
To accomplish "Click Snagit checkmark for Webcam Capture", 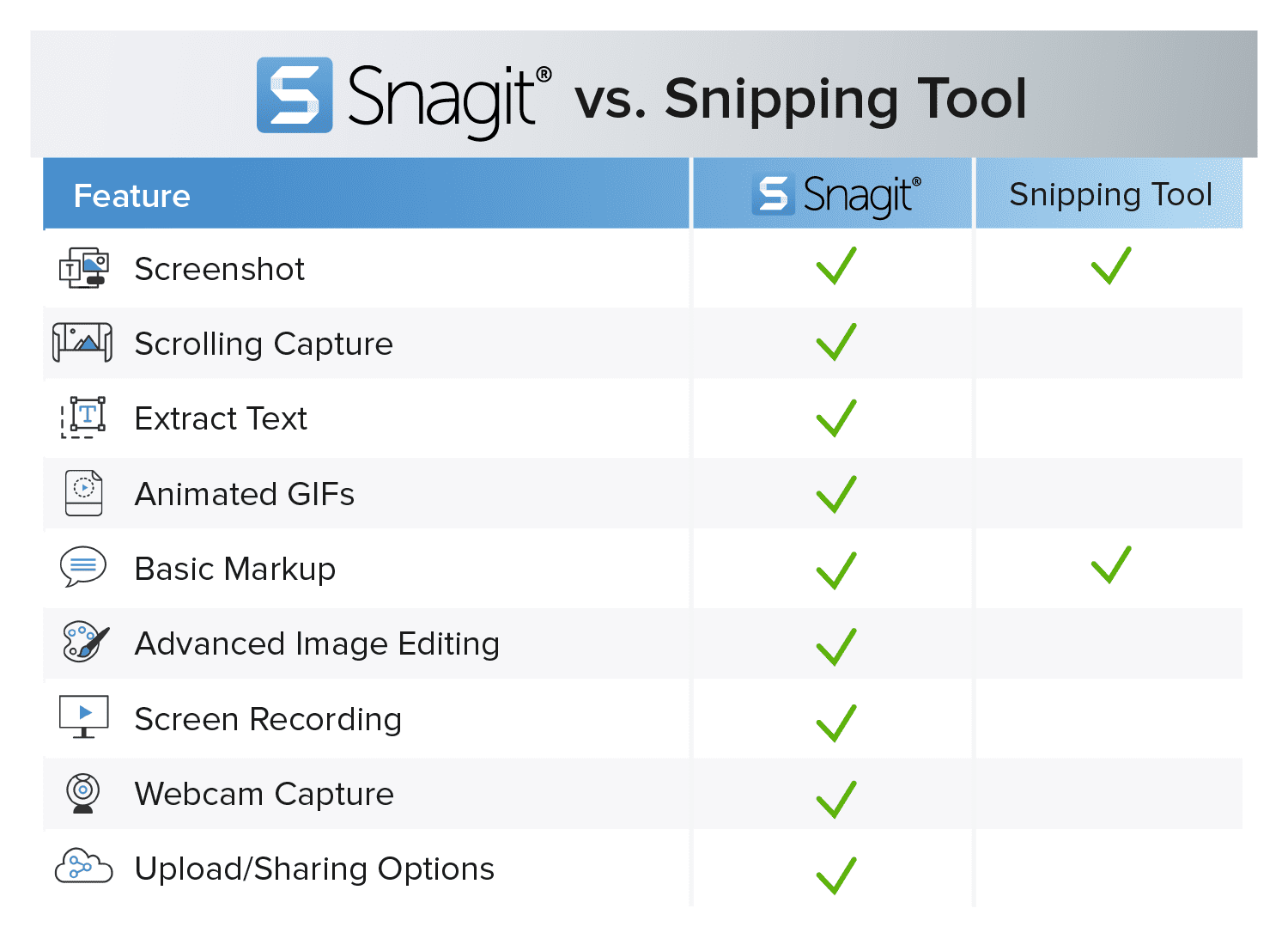I will pyautogui.click(x=836, y=799).
